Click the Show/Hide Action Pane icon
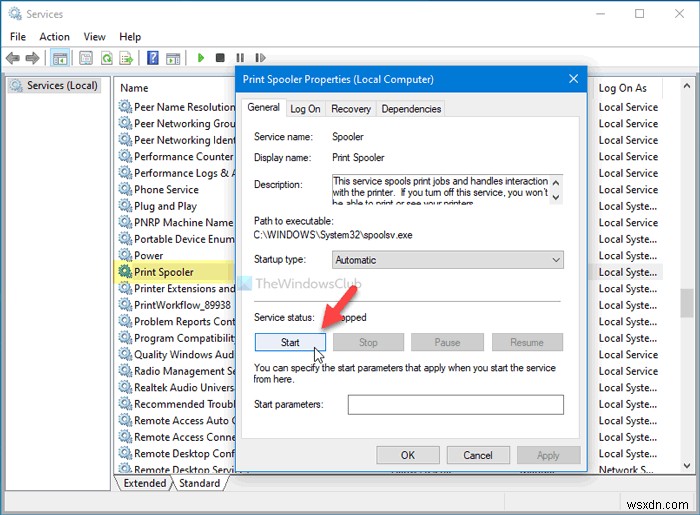Viewport: 700px width, 515px height. coord(173,58)
